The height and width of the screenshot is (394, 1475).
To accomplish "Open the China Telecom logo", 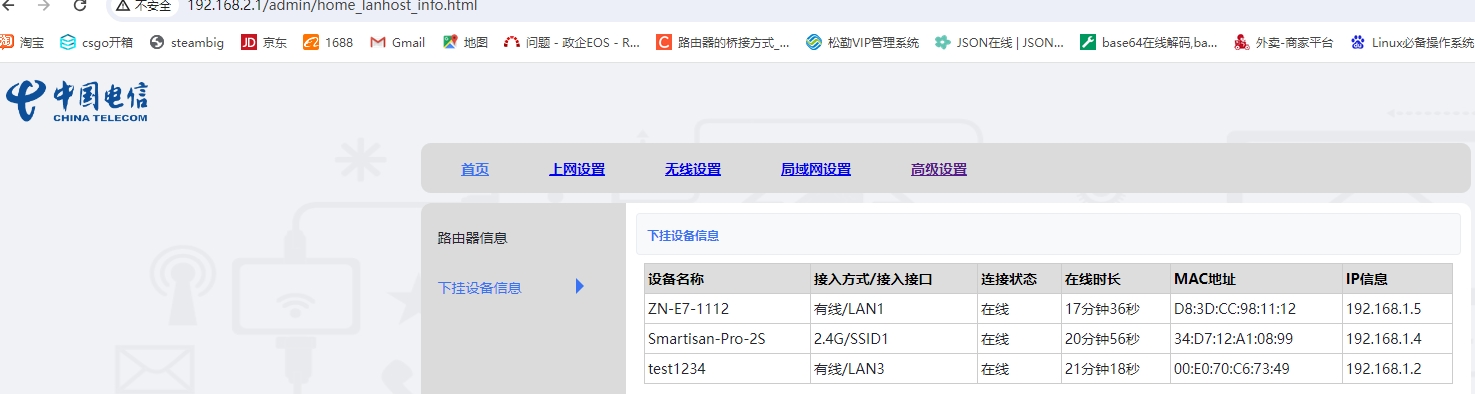I will click(77, 102).
